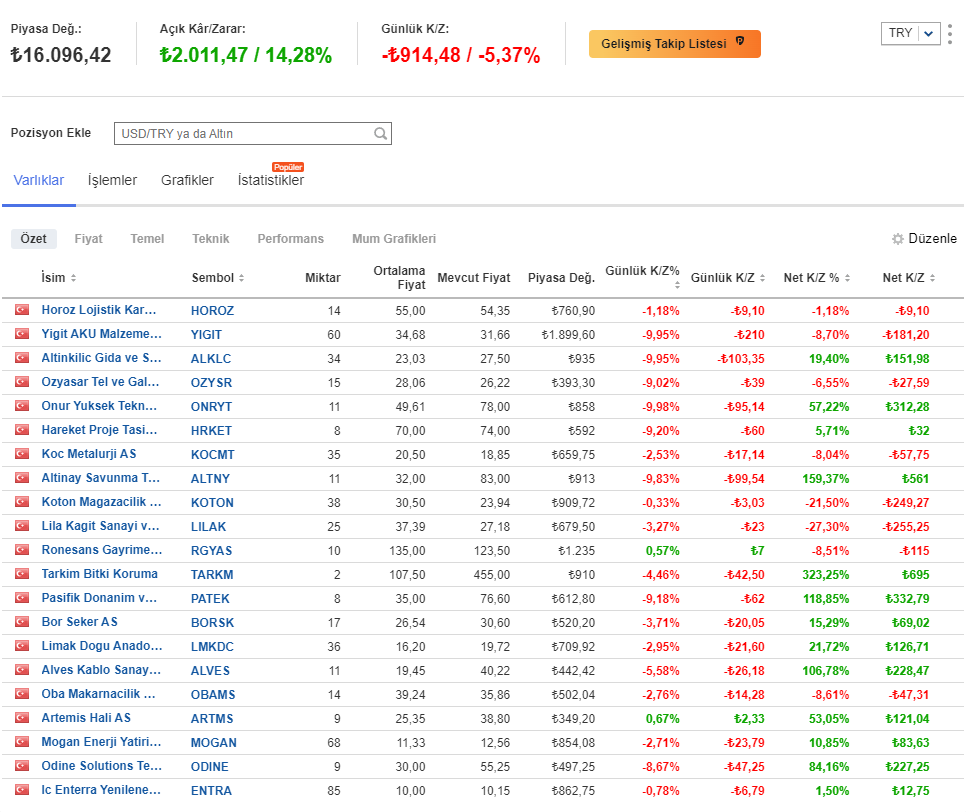The height and width of the screenshot is (812, 966).
Task: Click the flag icon in the OBAMS row
Action: (22, 694)
